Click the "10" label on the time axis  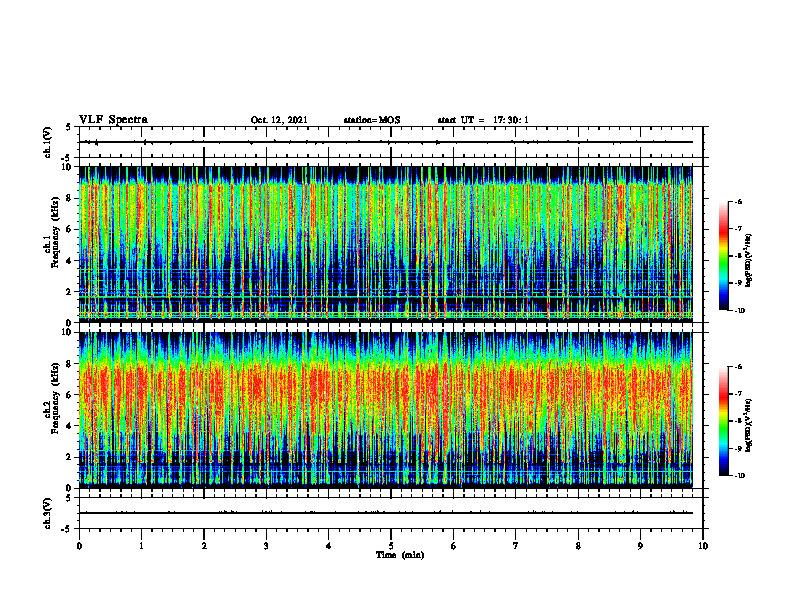(703, 546)
